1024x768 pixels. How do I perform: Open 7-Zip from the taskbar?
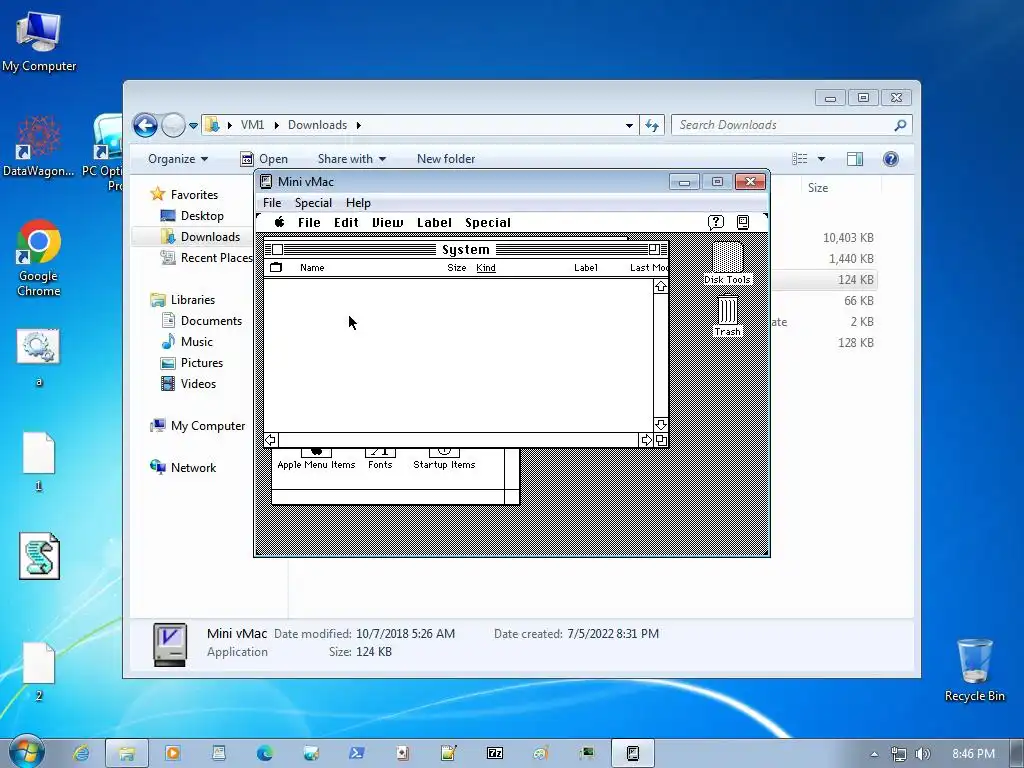pos(495,753)
